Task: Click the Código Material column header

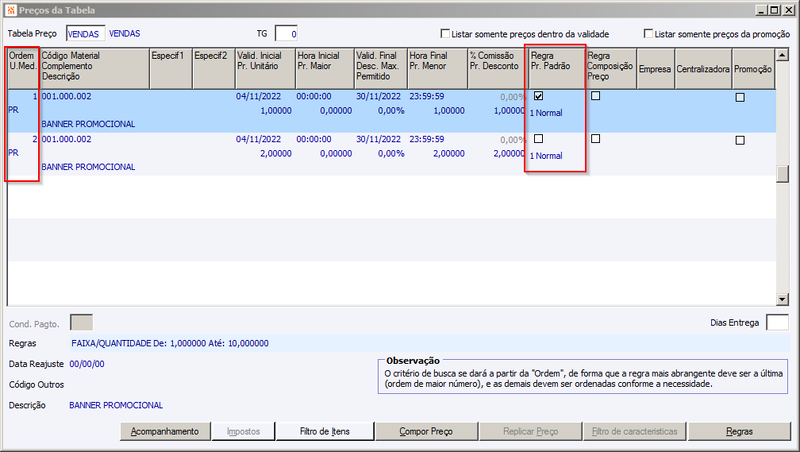Action: click(x=94, y=69)
